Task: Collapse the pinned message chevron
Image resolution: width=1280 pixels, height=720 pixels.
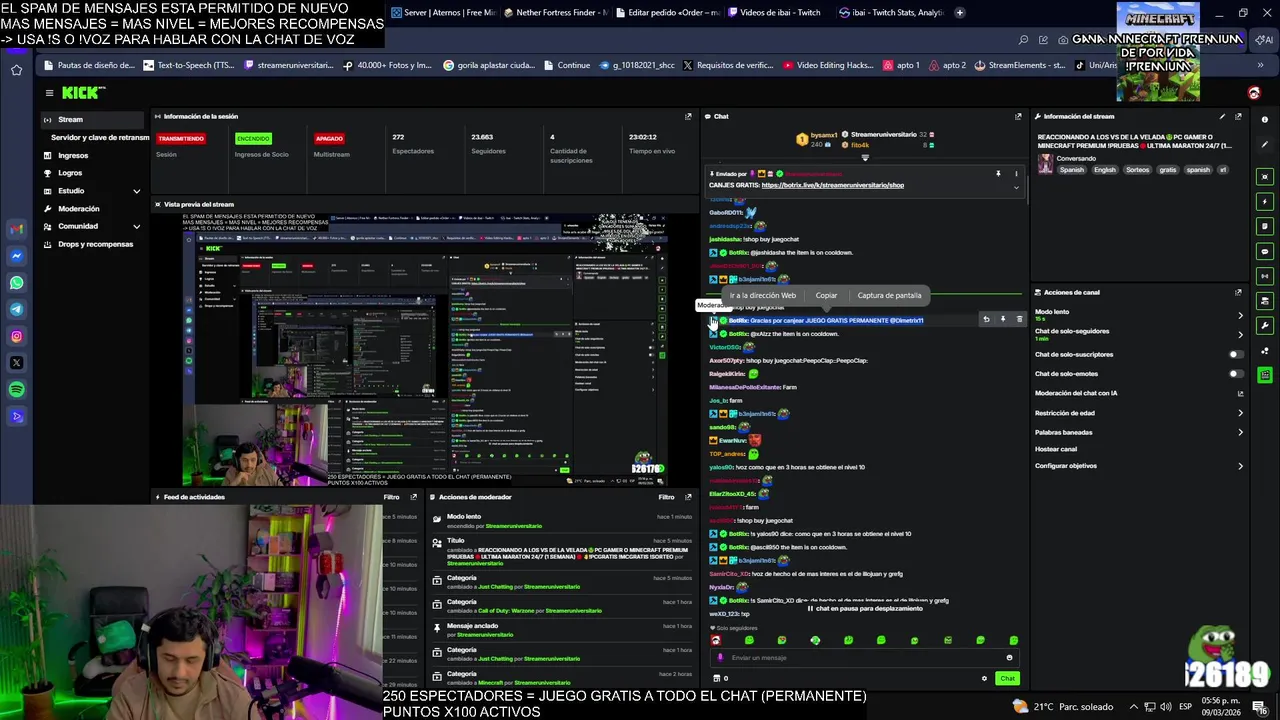Action: [x=1016, y=187]
